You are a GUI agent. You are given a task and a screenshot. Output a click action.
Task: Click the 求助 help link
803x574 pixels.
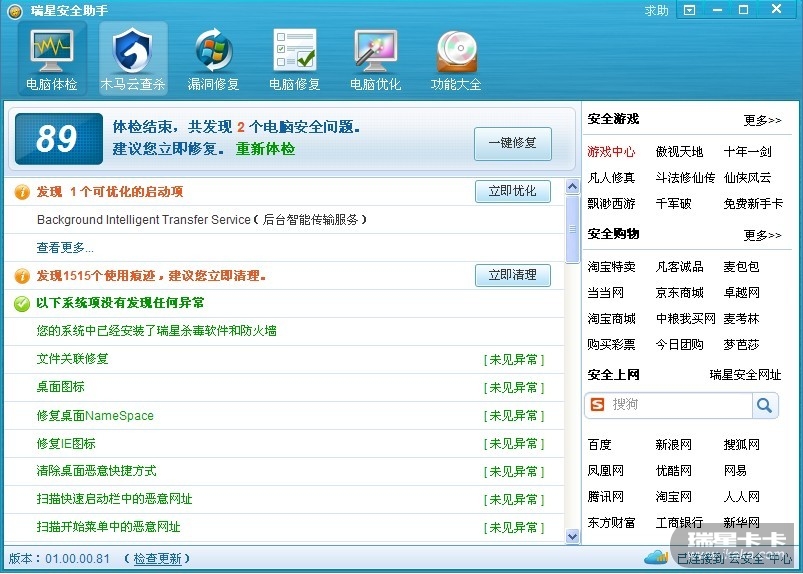pyautogui.click(x=657, y=11)
